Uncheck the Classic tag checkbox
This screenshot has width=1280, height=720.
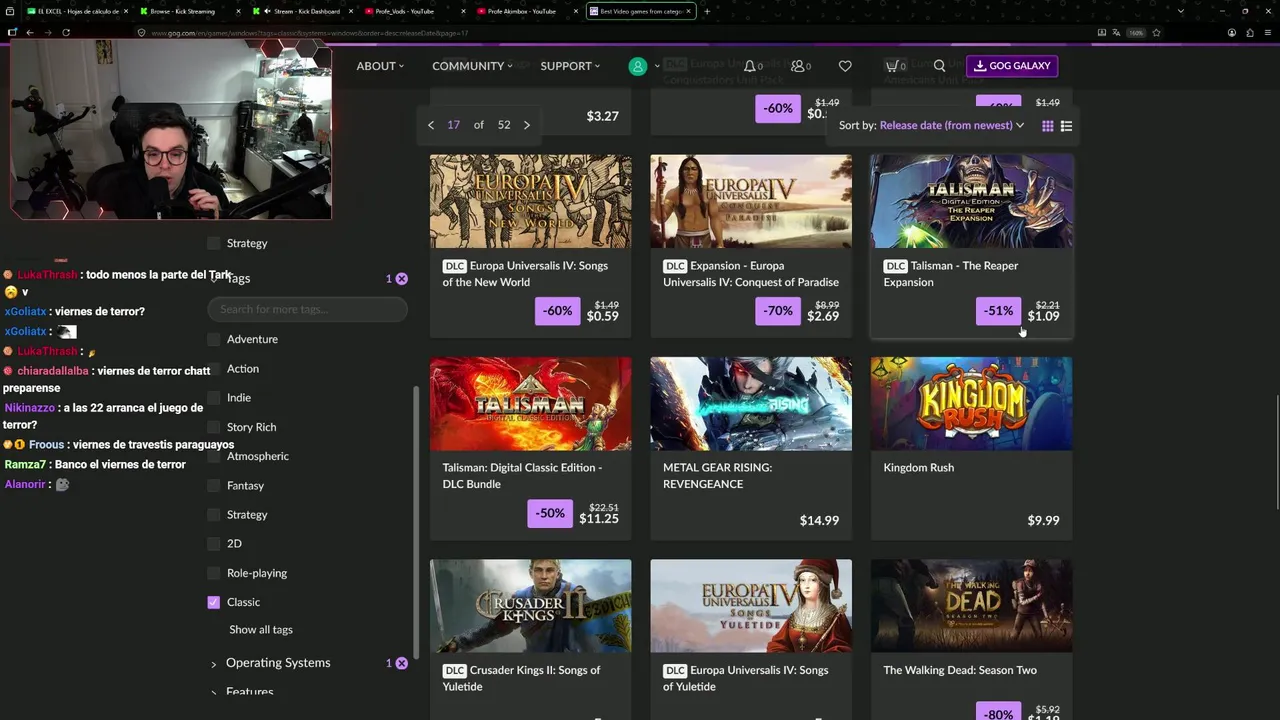(213, 602)
